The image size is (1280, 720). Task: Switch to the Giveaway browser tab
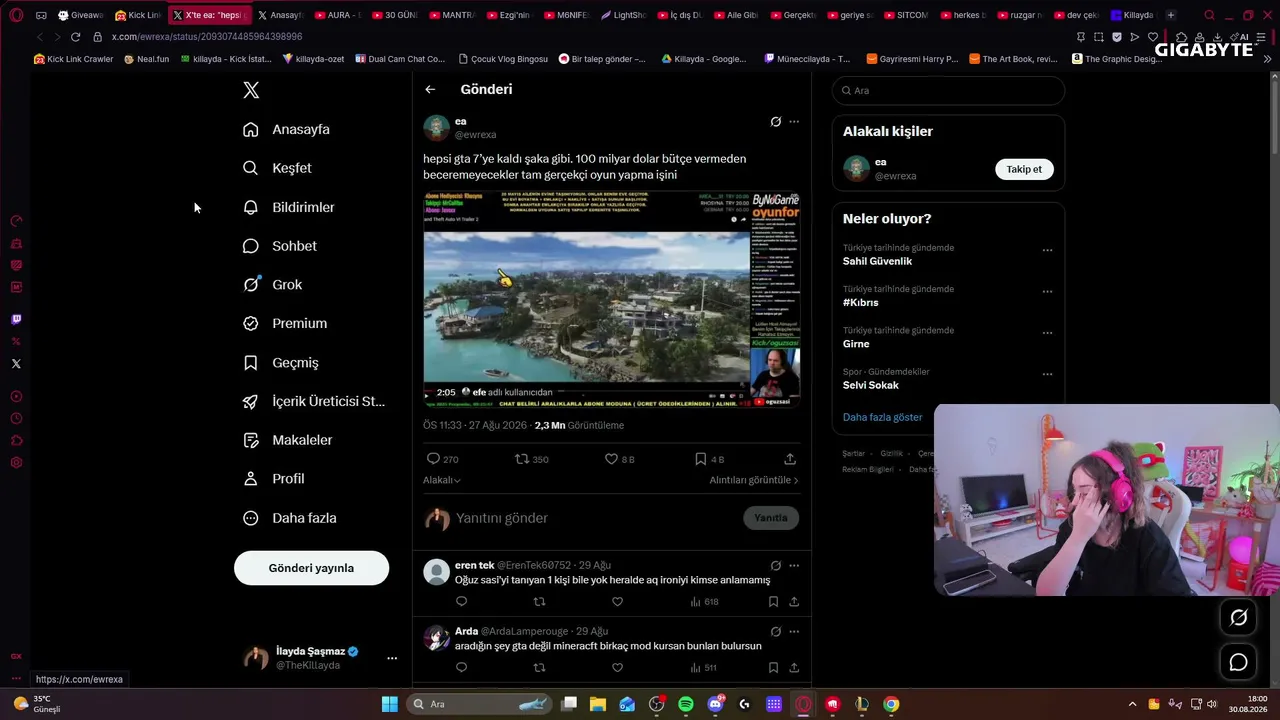click(80, 15)
